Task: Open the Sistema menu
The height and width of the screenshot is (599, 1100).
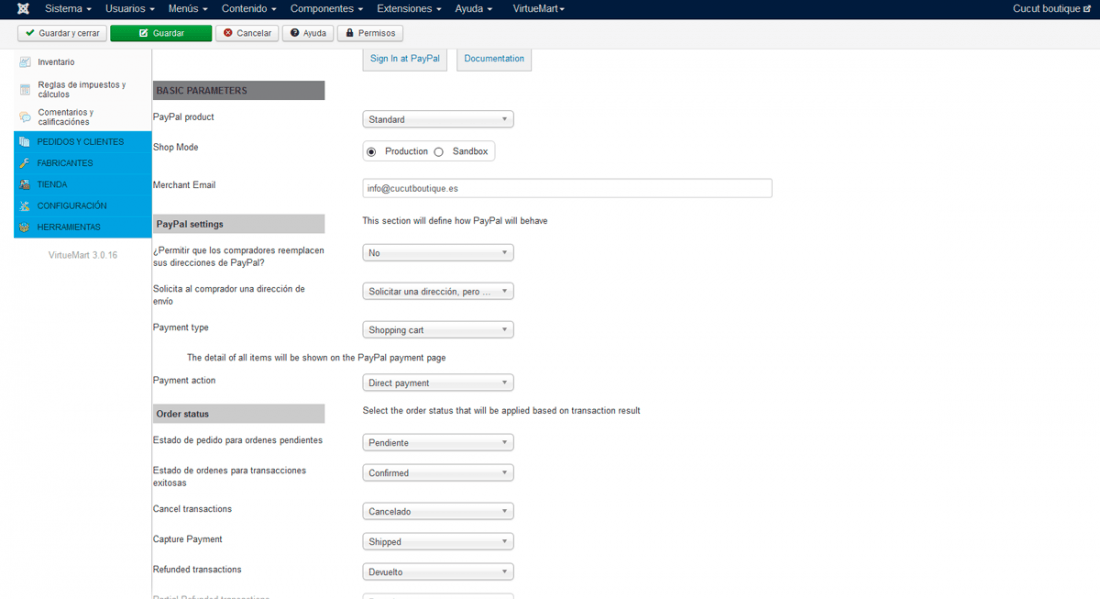Action: click(x=68, y=8)
